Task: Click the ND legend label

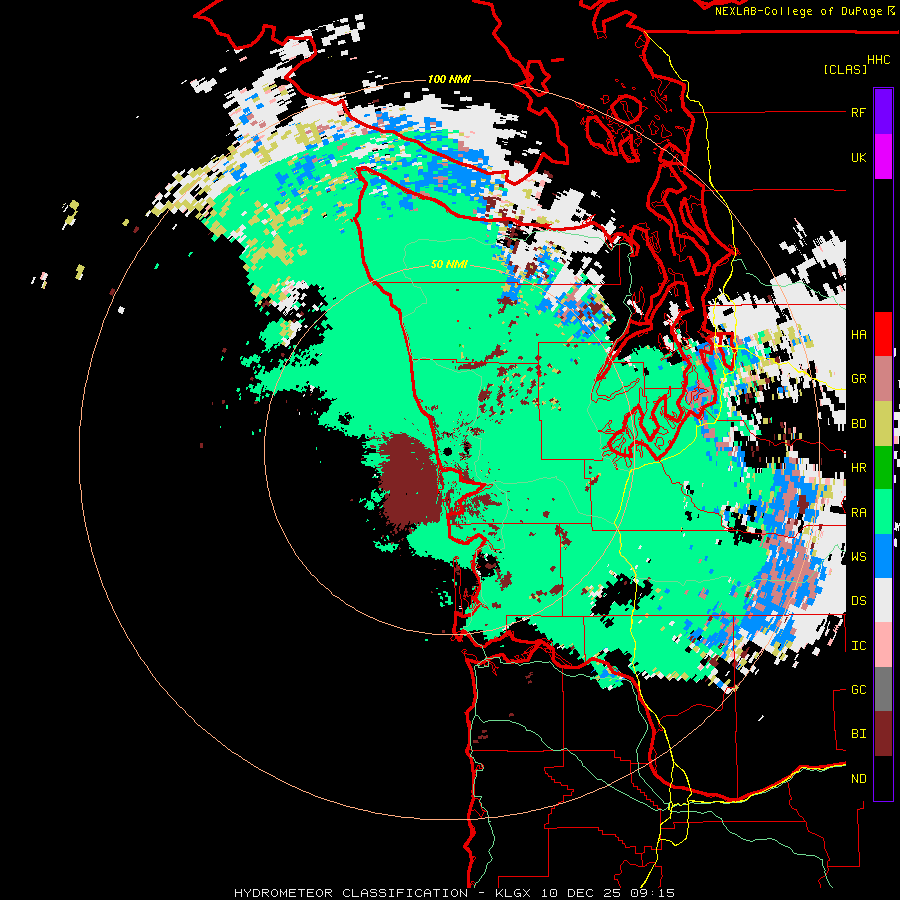Action: 858,779
